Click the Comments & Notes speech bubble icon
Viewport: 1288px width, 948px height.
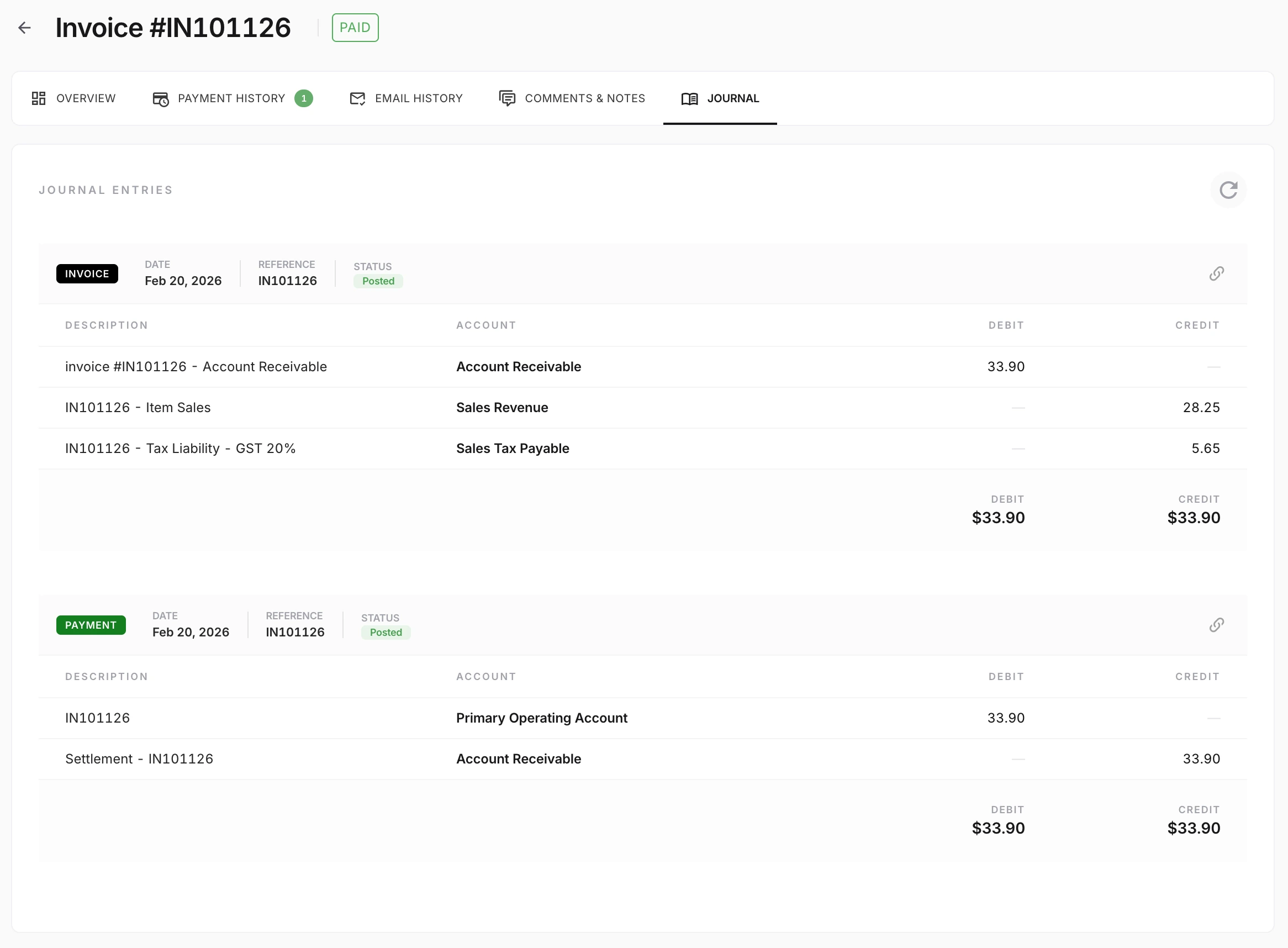pyautogui.click(x=506, y=98)
